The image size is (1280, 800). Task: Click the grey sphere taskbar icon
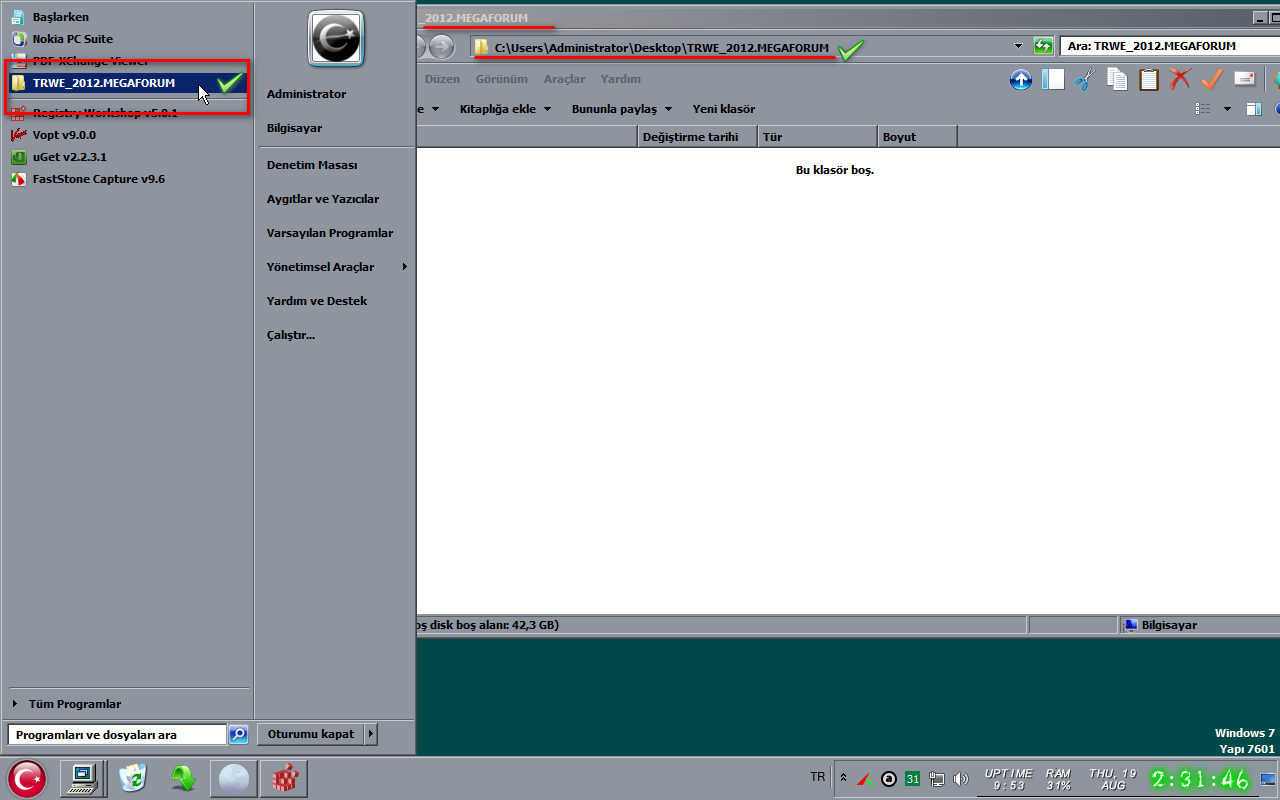233,778
